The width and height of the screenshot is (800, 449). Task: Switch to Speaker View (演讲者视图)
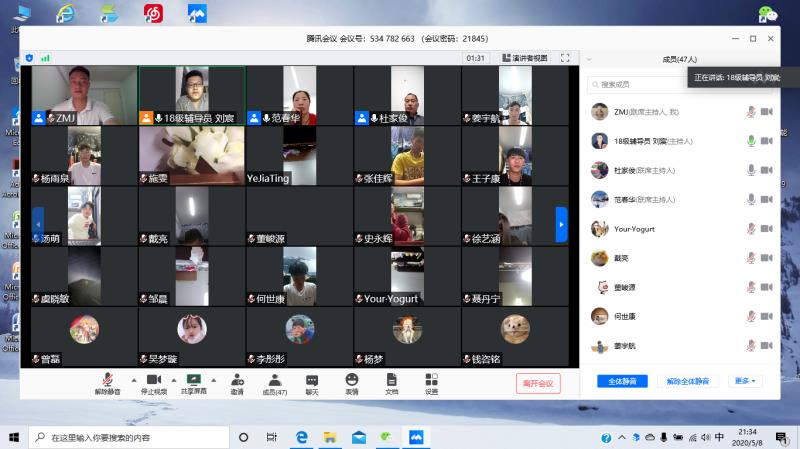pos(525,58)
